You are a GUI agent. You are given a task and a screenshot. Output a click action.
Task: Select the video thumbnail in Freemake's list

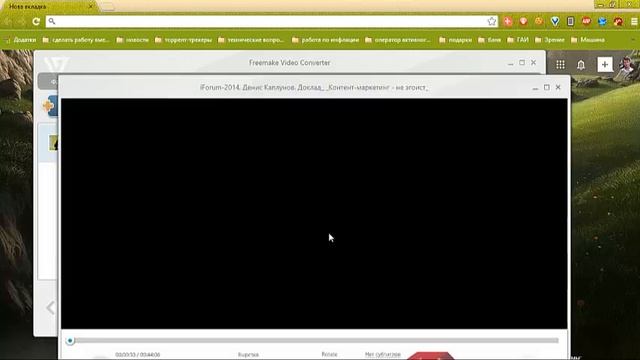(53, 143)
